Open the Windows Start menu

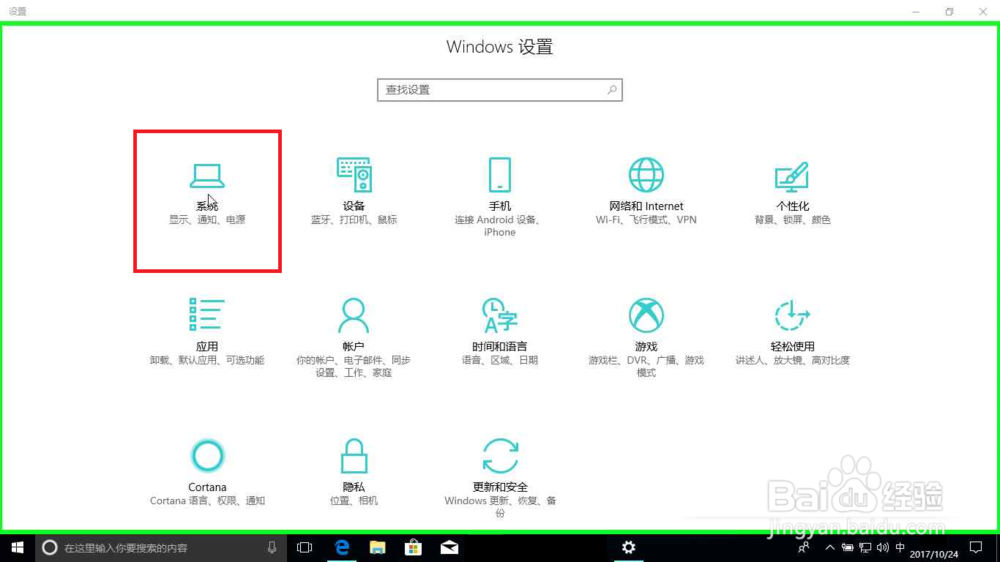tap(17, 547)
